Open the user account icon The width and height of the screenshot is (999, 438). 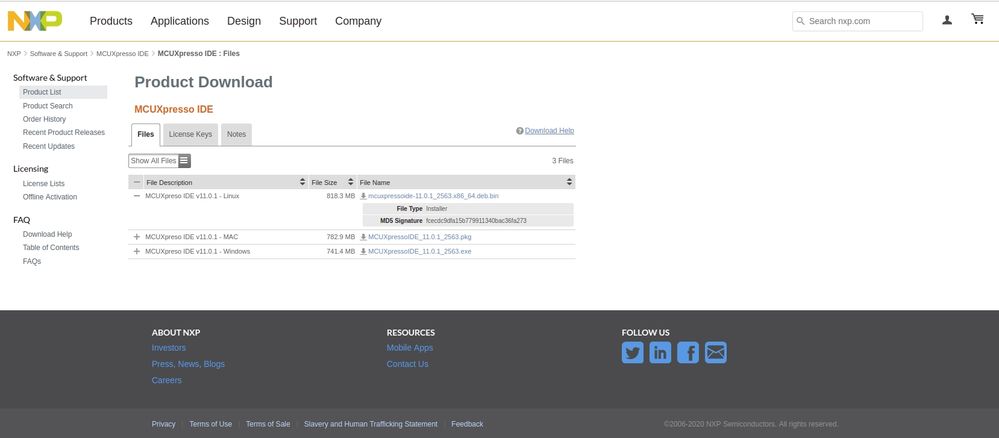click(947, 20)
